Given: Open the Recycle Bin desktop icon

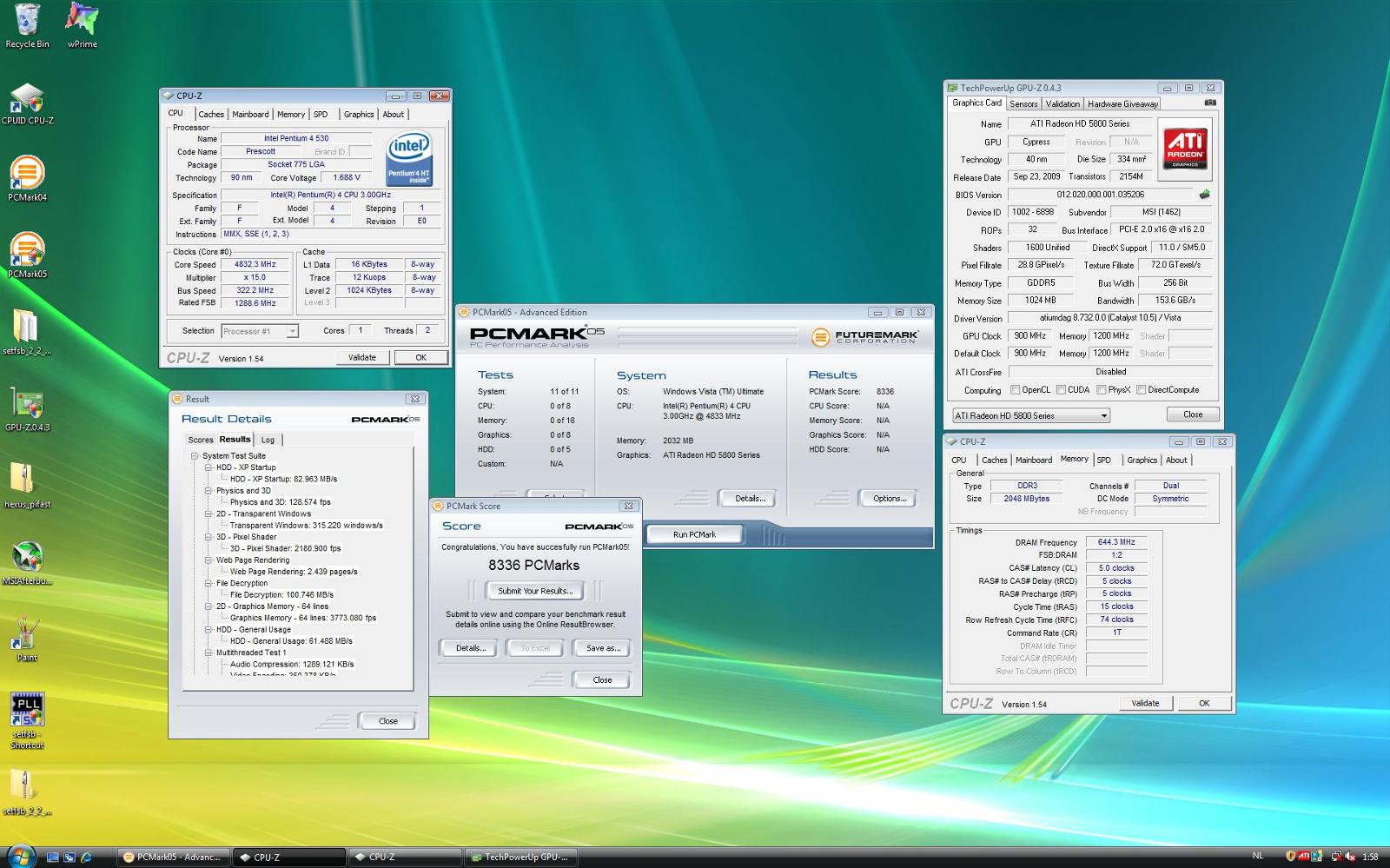Looking at the screenshot, I should pos(27,25).
